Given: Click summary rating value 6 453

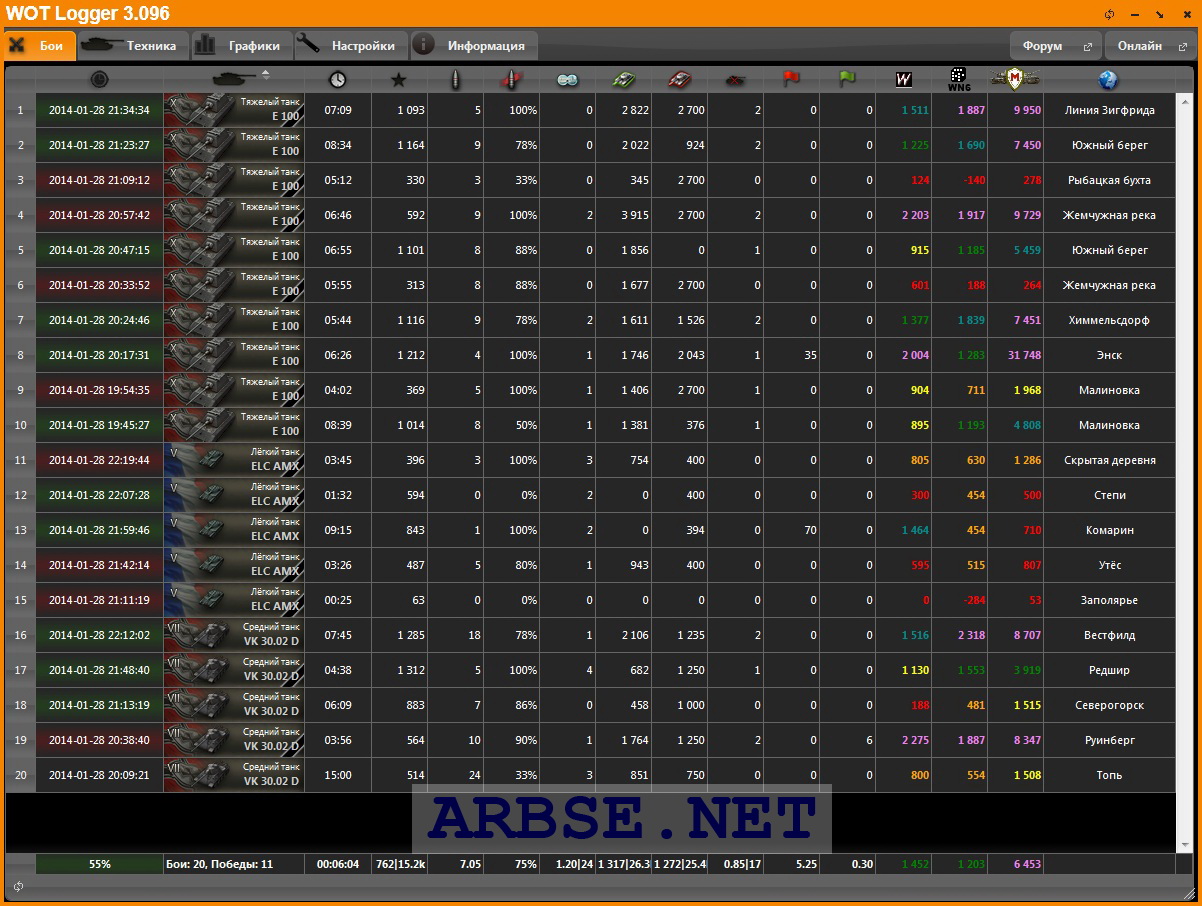Looking at the screenshot, I should click(1027, 864).
